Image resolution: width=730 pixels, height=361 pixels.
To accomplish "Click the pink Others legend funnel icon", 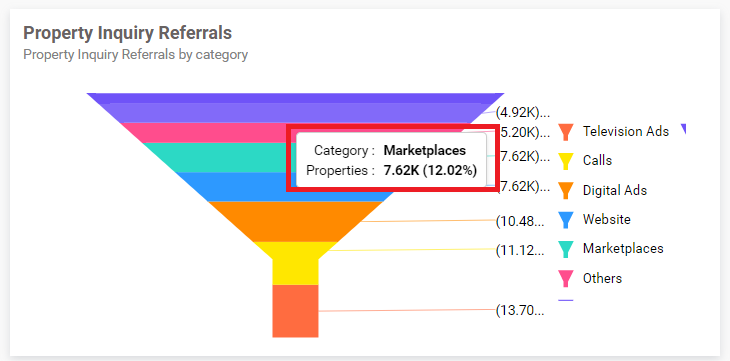I will [x=566, y=279].
